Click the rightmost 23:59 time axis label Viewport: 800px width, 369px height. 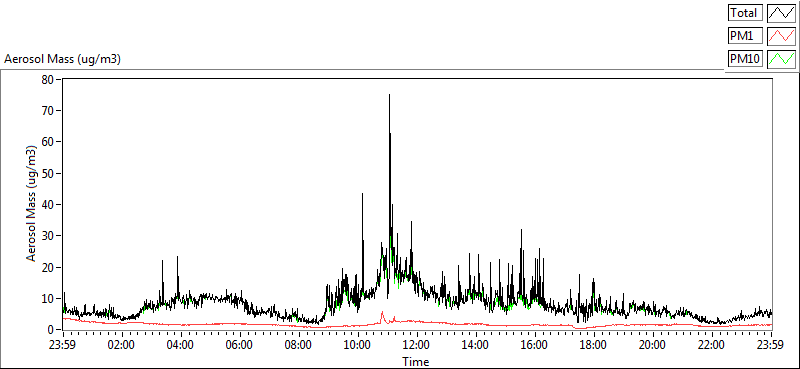click(x=771, y=345)
